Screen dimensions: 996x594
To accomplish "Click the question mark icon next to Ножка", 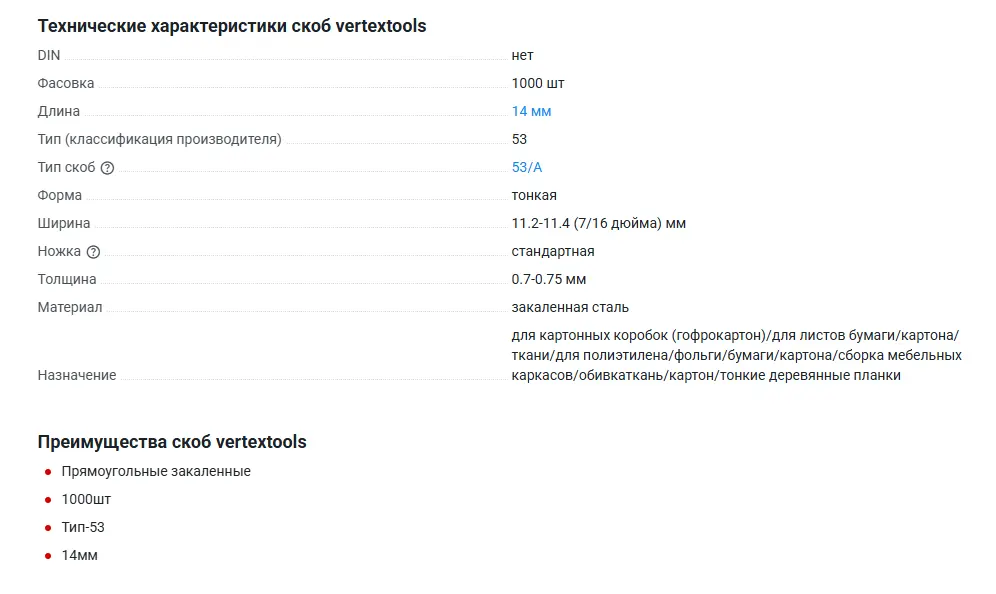I will click(x=94, y=252).
